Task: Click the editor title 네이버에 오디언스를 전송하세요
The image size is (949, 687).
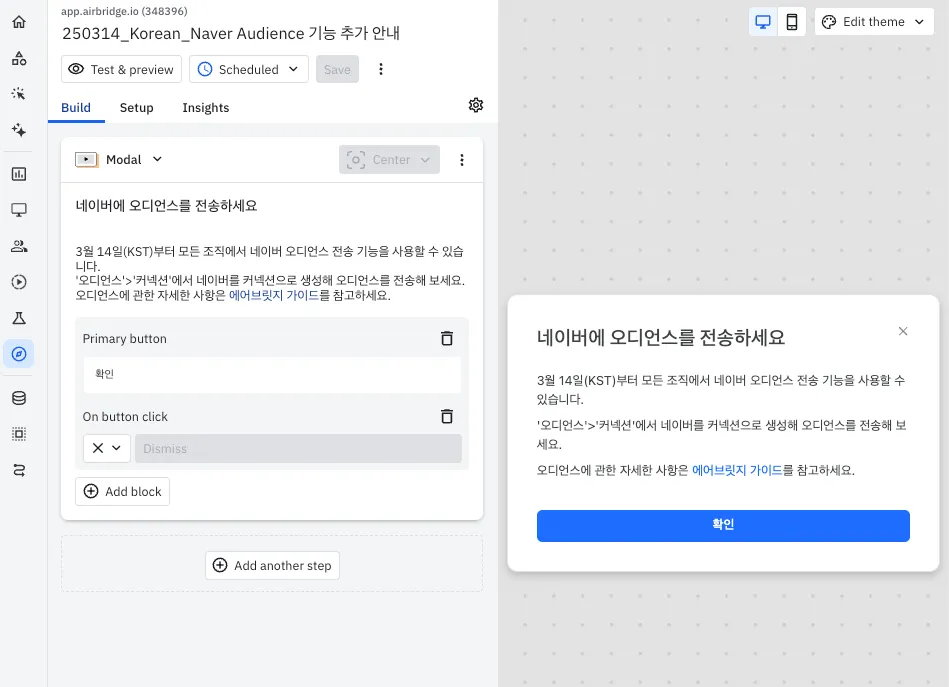Action: (166, 206)
